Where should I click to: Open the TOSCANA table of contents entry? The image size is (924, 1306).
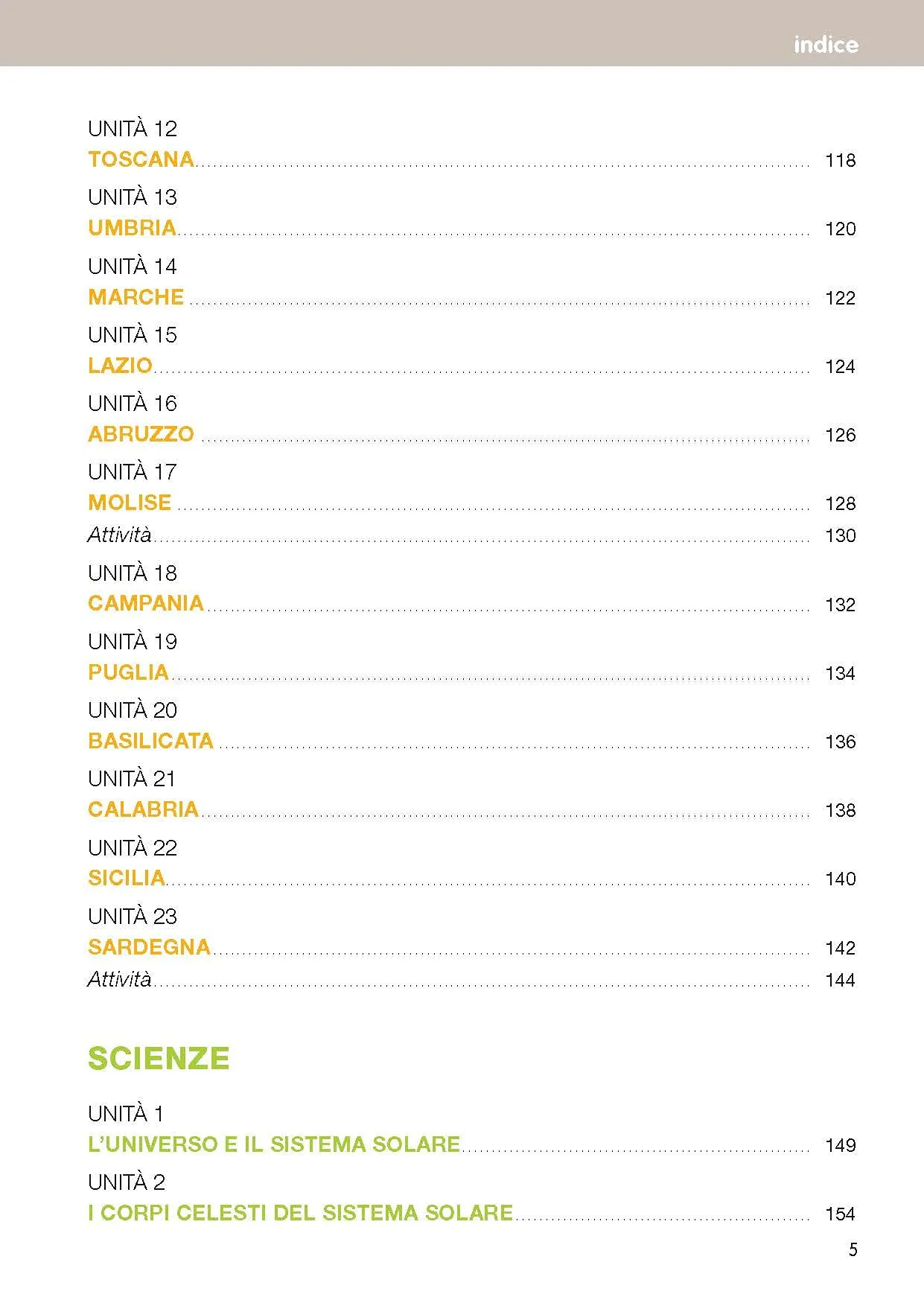141,159
